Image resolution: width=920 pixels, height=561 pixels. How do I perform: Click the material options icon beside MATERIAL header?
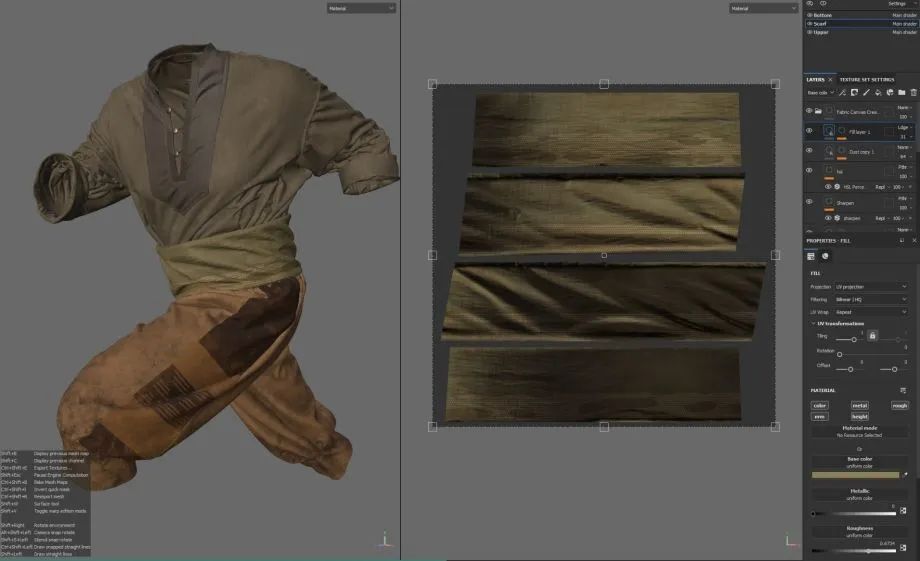point(903,390)
